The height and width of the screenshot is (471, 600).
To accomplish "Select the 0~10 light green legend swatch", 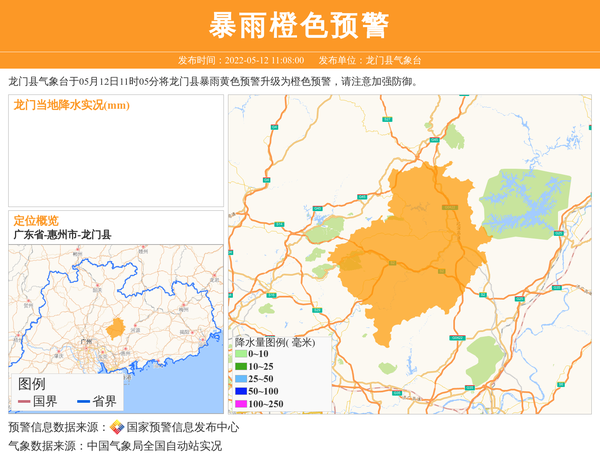I will coord(241,354).
